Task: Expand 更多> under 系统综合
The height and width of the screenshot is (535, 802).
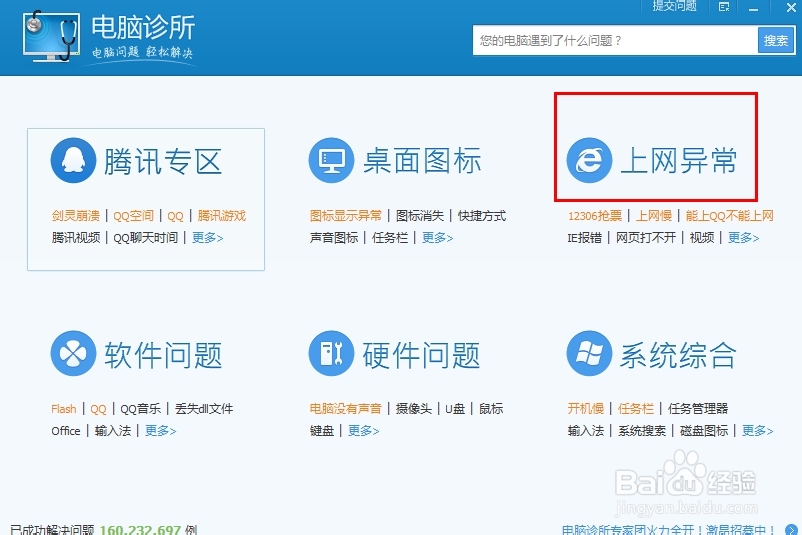Action: pos(758,431)
